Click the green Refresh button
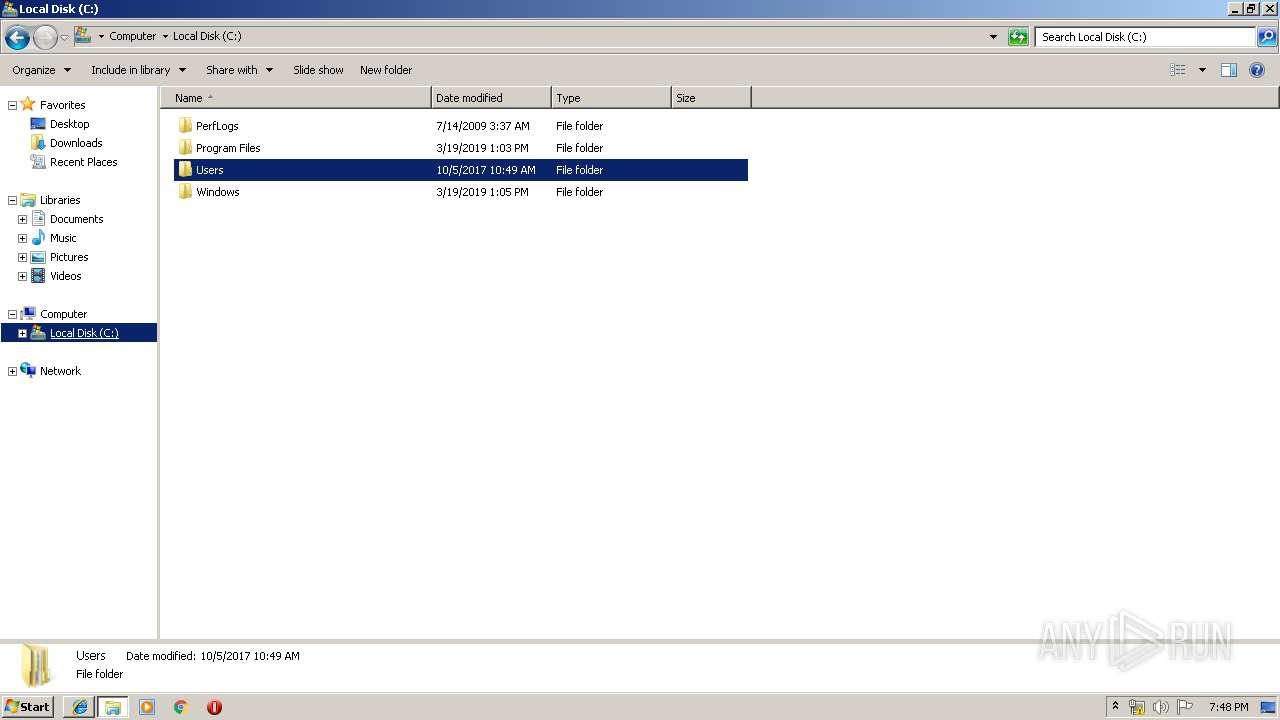1280x720 pixels. (1018, 37)
